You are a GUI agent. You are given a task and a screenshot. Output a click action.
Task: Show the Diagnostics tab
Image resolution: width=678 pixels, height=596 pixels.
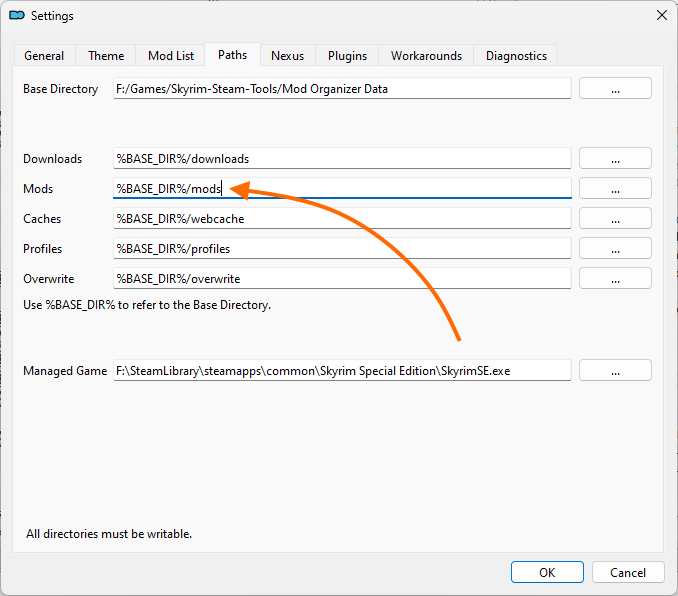point(516,56)
